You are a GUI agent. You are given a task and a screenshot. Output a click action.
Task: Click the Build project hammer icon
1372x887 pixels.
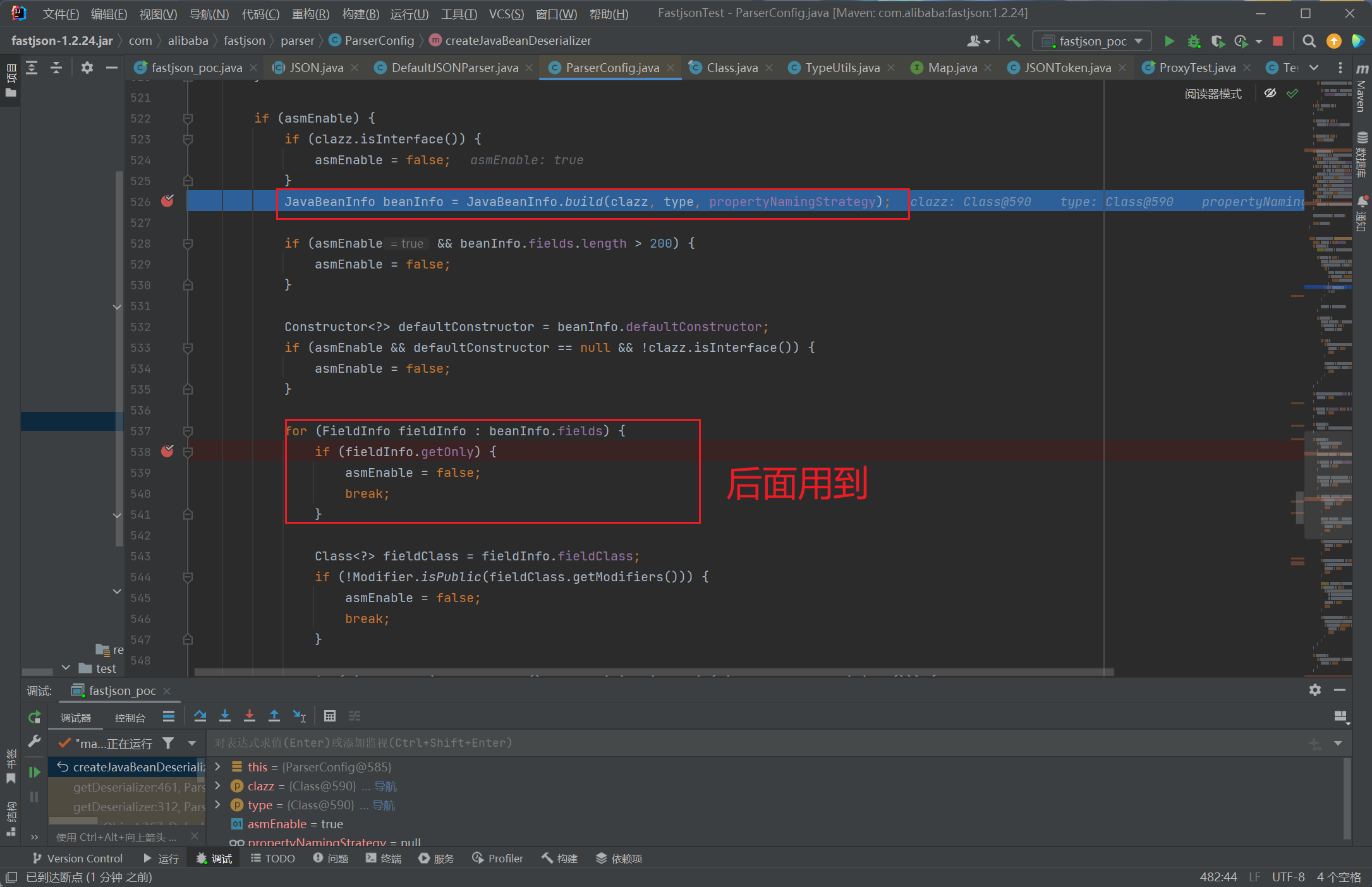1014,41
